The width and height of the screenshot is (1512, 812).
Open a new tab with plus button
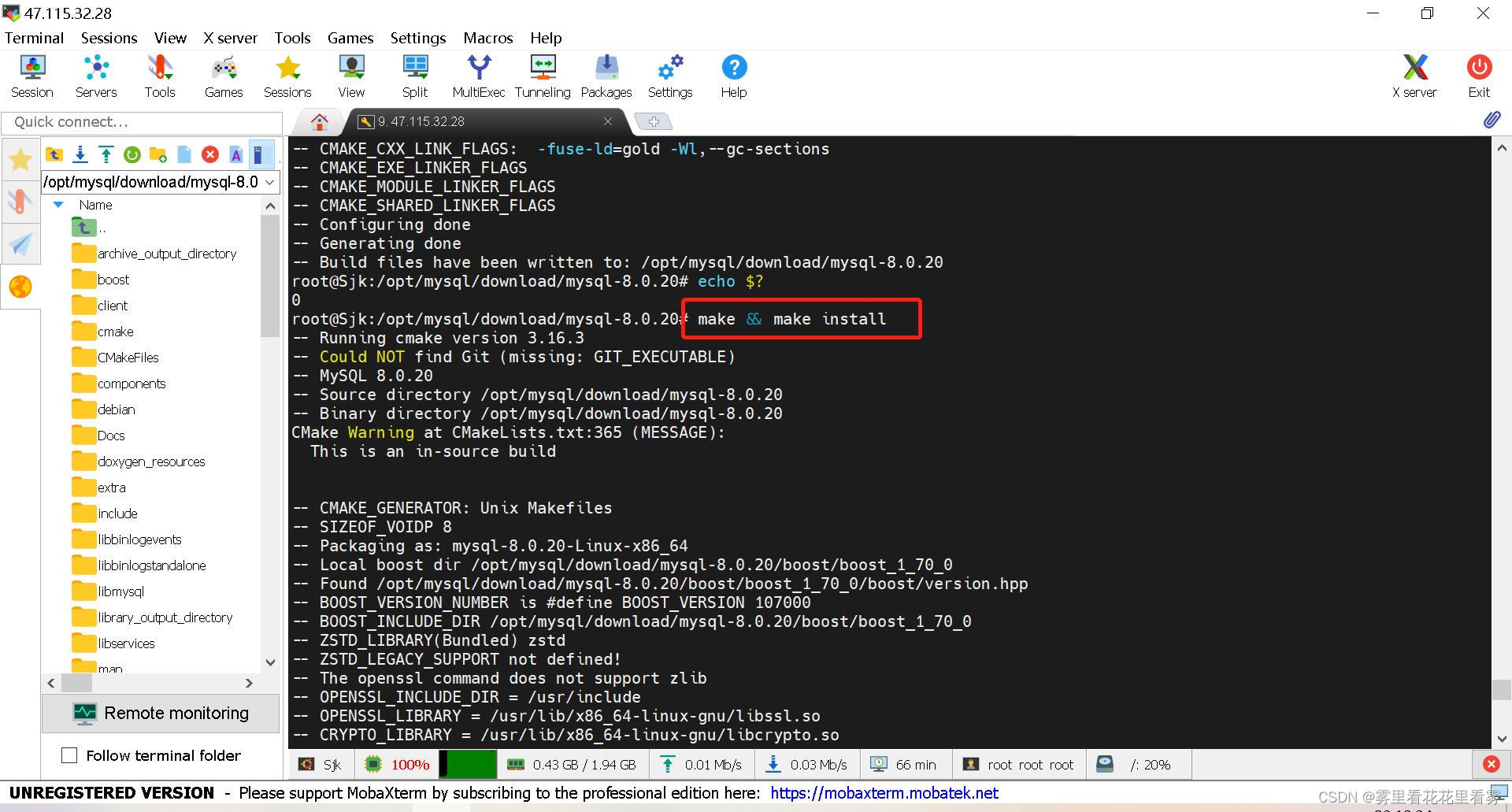tap(654, 121)
